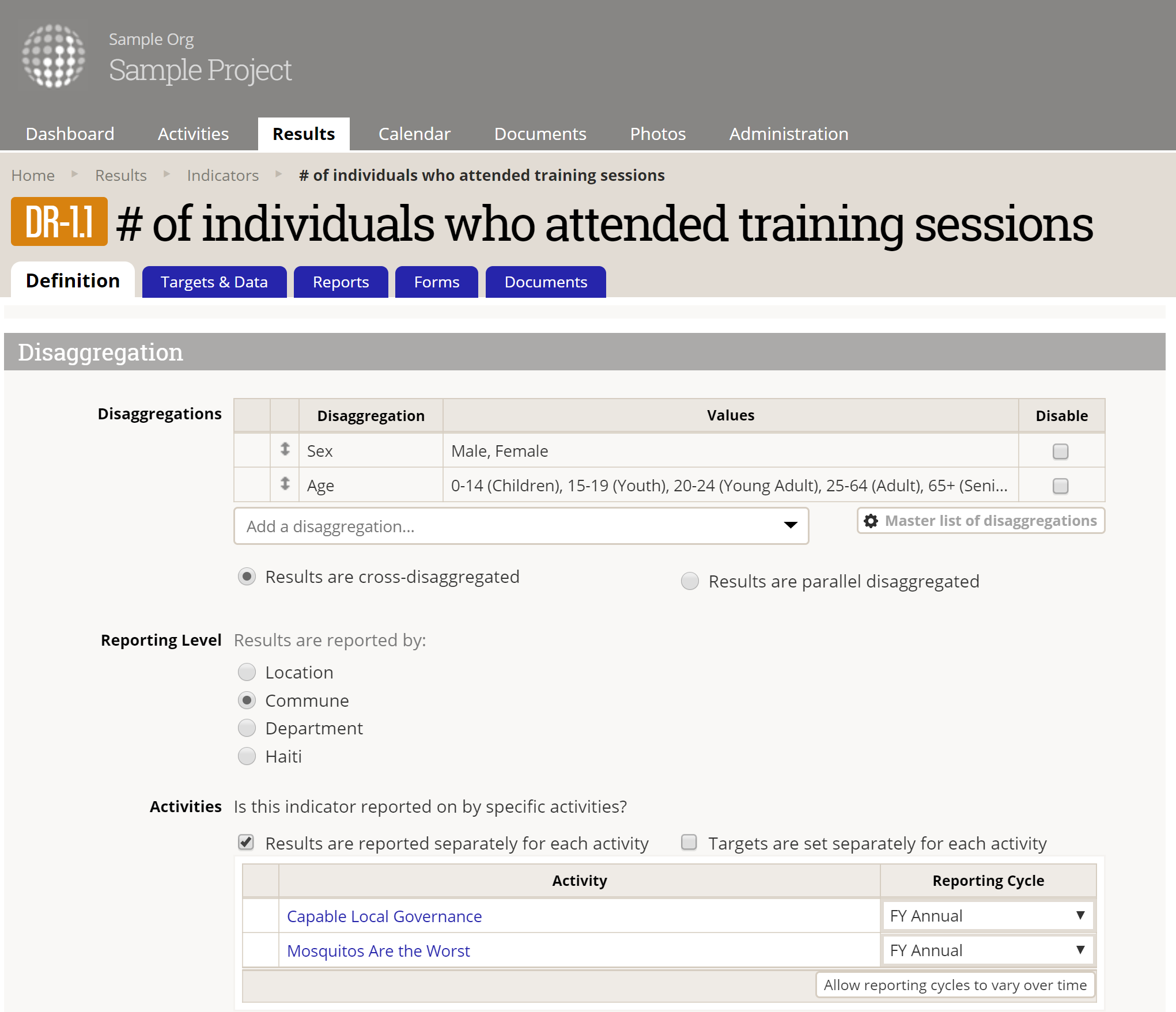1176x1012 pixels.
Task: Open the Administration menu
Action: pyautogui.click(x=788, y=134)
